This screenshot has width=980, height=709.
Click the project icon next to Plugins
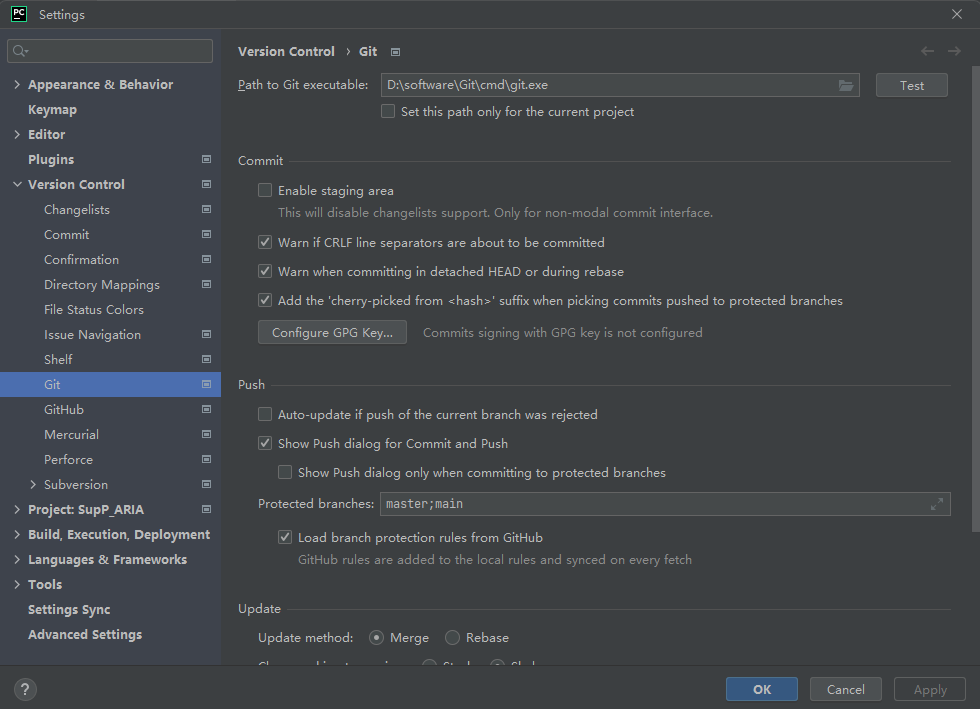click(206, 159)
